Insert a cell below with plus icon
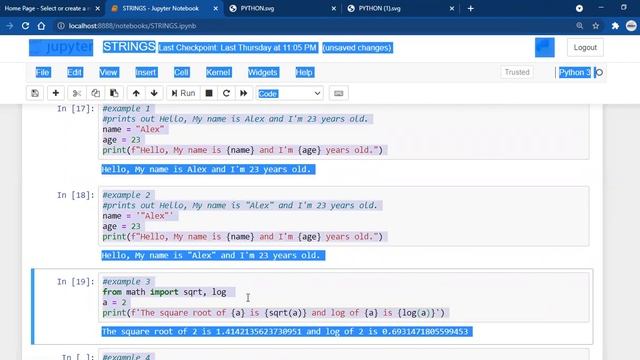The width and height of the screenshot is (640, 360). pos(56,93)
